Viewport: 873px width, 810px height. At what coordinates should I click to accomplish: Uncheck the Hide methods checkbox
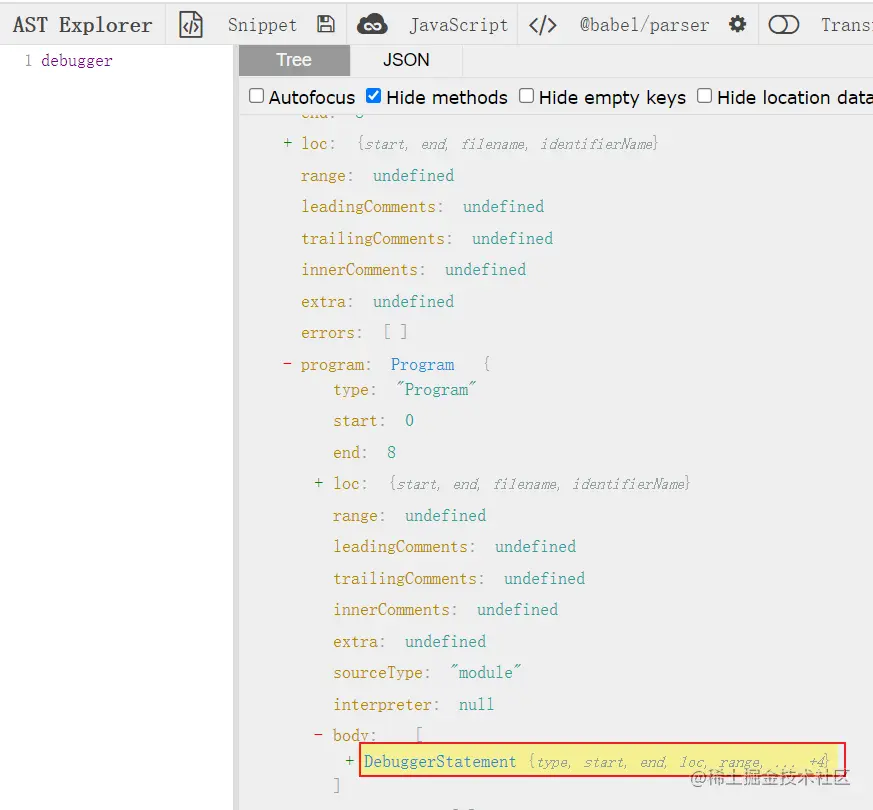[x=374, y=96]
